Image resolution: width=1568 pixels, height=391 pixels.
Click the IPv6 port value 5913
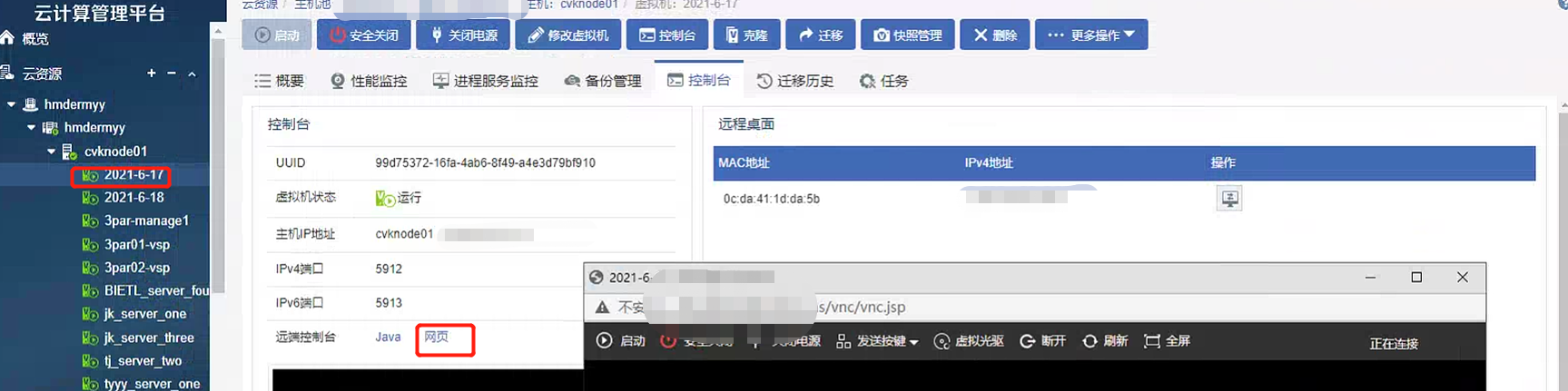(x=389, y=303)
